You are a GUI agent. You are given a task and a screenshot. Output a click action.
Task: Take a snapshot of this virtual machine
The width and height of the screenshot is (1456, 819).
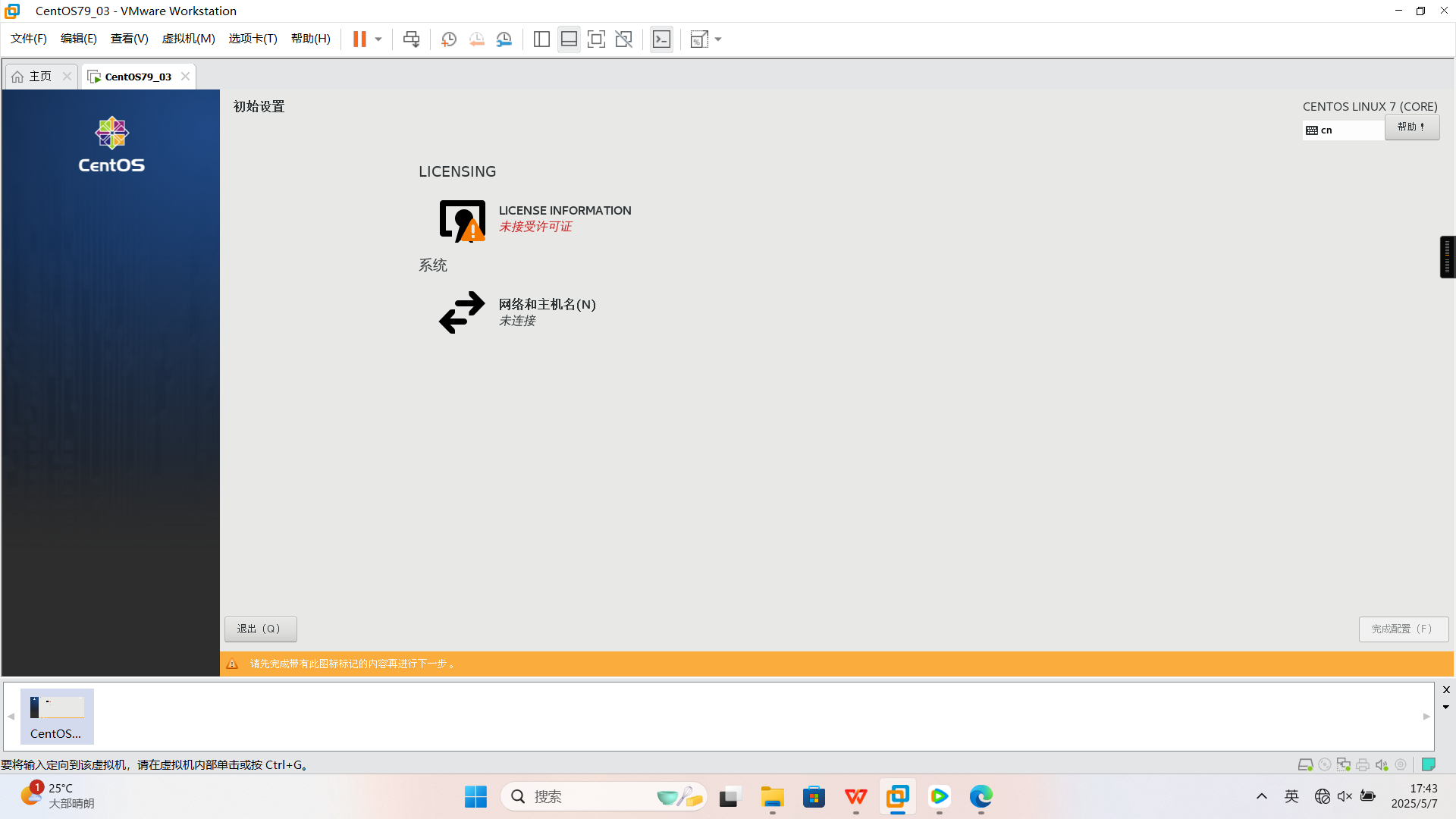449,39
